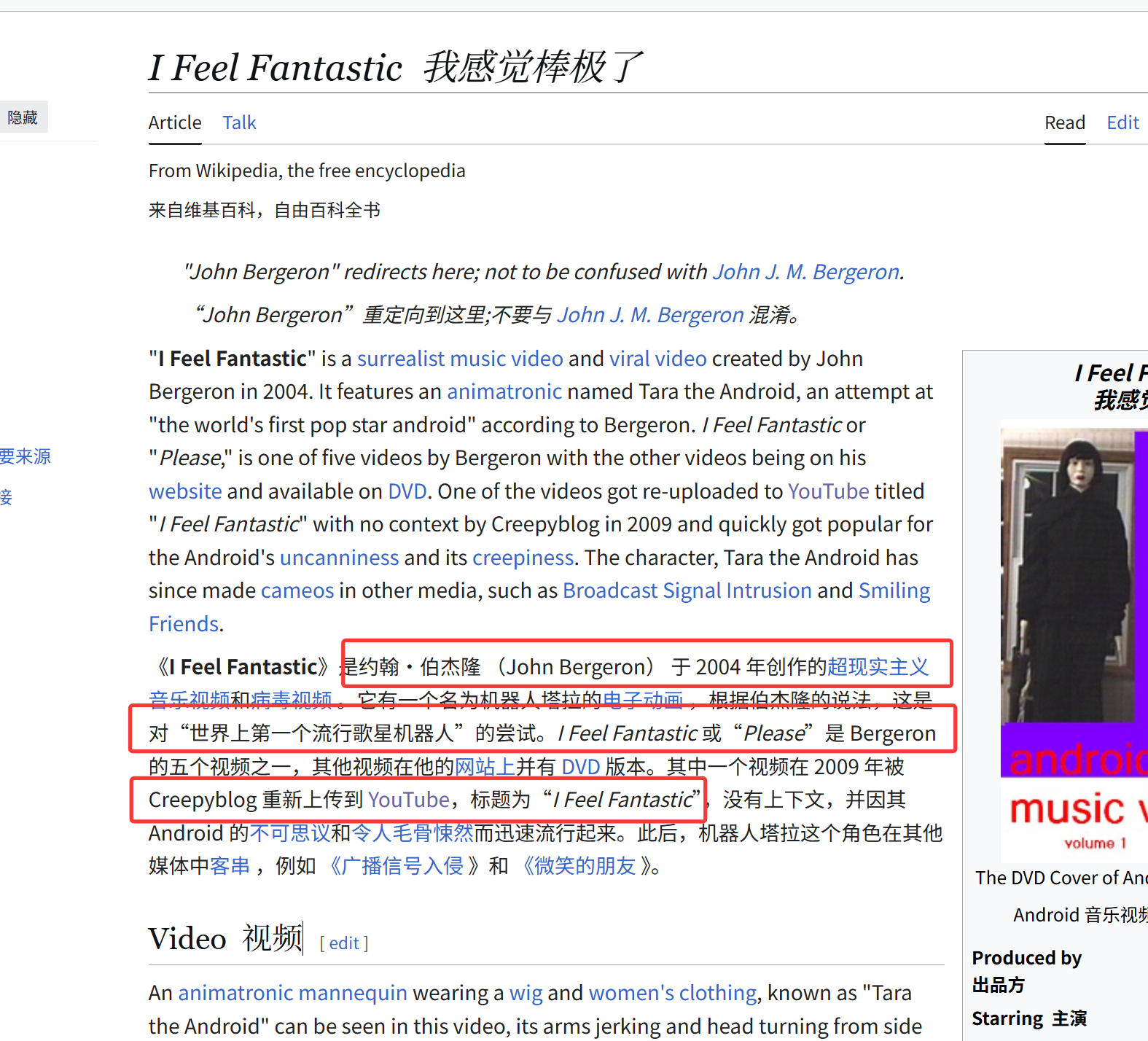Click 'From Wikipedia, the free encyclopedia' text
The image size is (1148, 1041).
pyautogui.click(x=307, y=171)
